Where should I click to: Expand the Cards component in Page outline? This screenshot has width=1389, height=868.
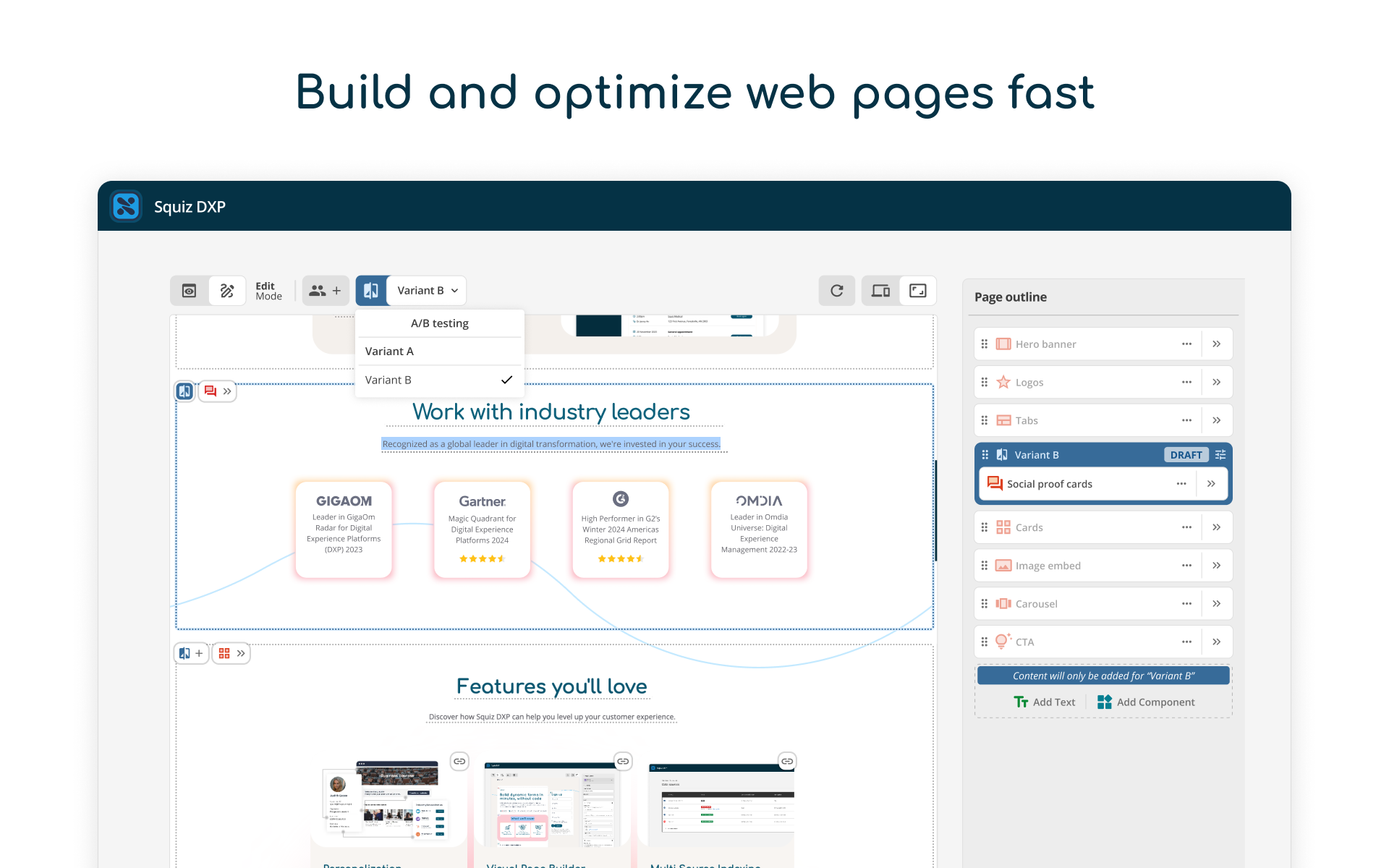(1218, 527)
